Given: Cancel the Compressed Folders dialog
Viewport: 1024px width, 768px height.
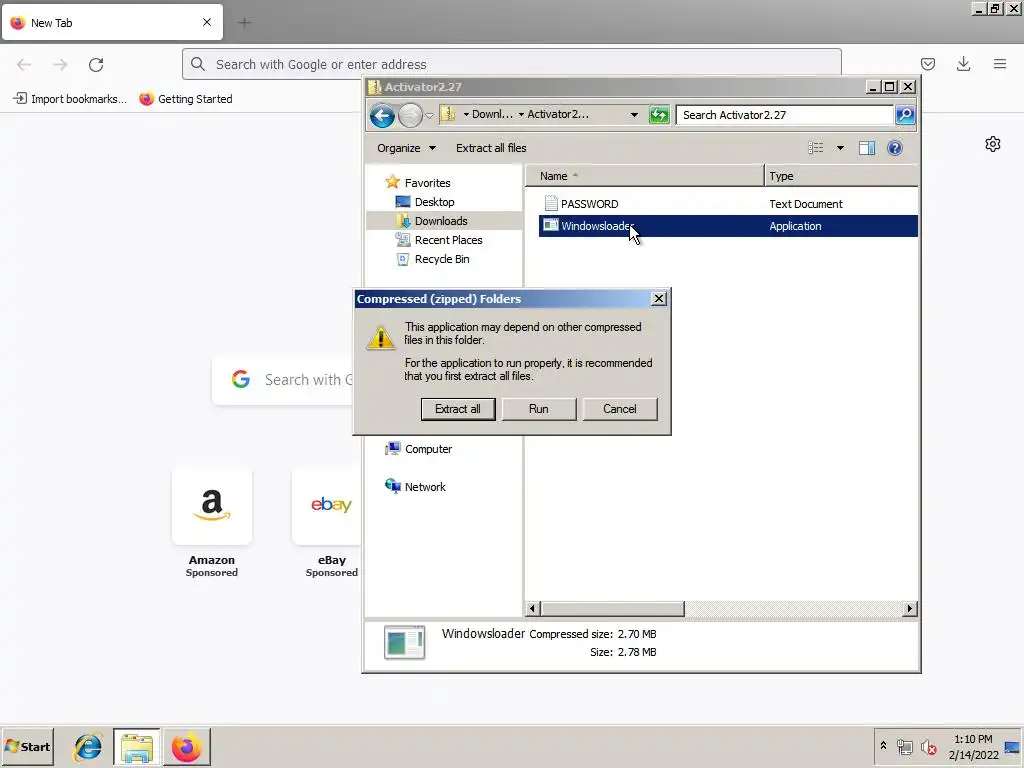Looking at the screenshot, I should click(620, 409).
